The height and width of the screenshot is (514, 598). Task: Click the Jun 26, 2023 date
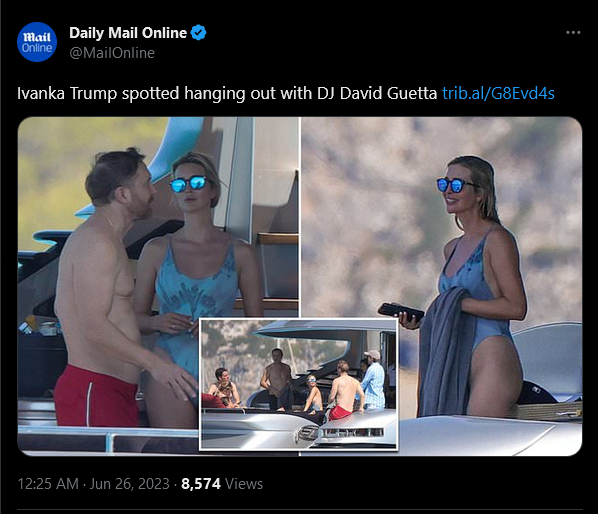(x=130, y=484)
